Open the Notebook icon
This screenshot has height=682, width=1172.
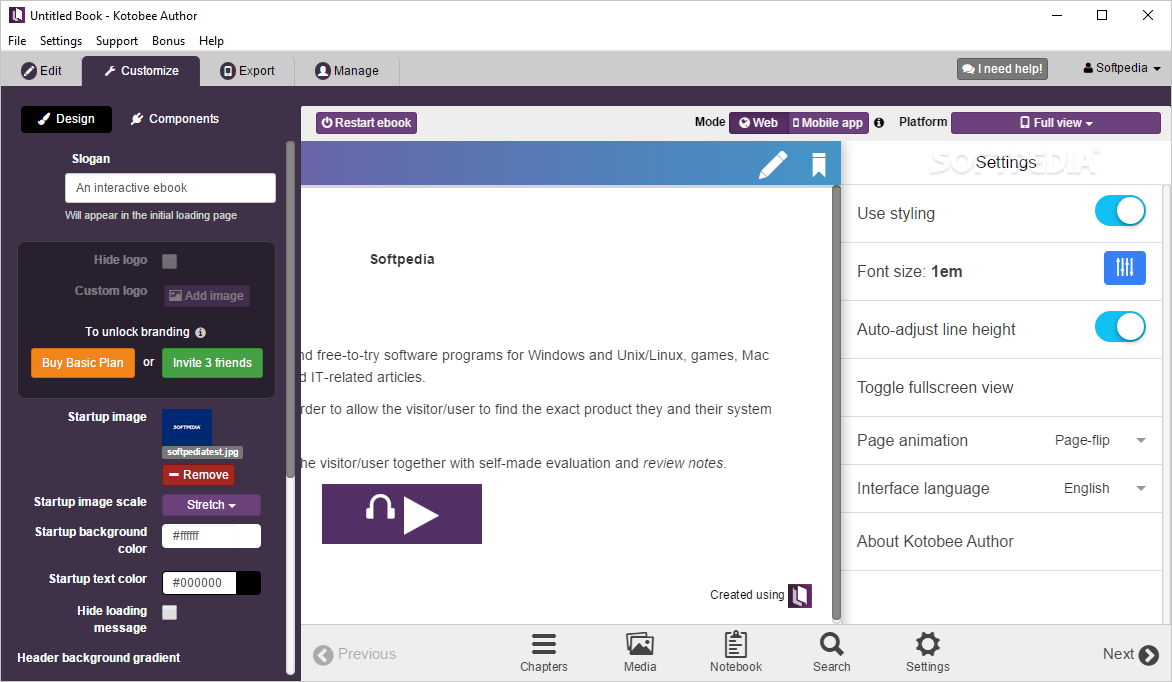(x=735, y=653)
